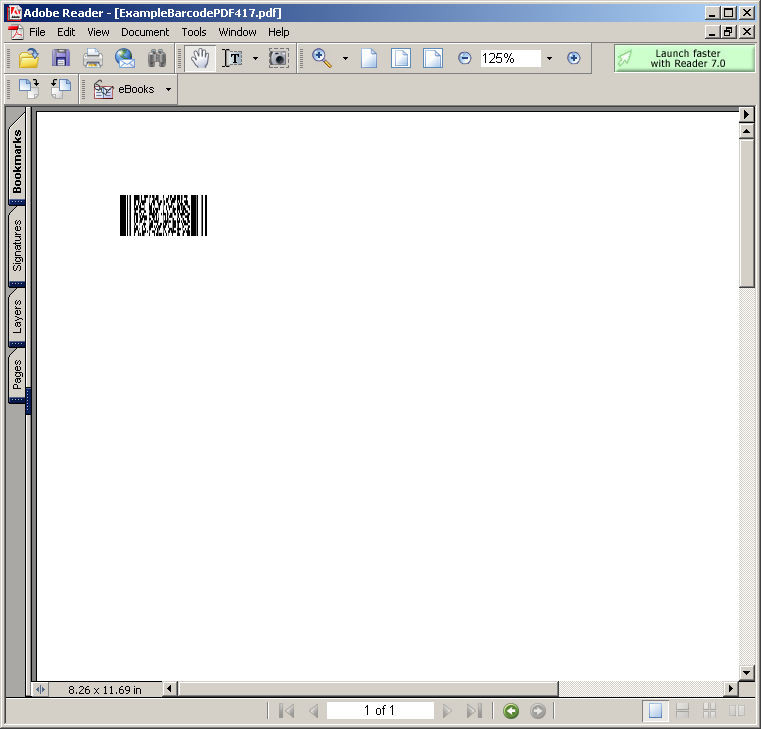Screen dimensions: 761x729
Task: Open document pane options arrow at top-right
Action: click(746, 115)
